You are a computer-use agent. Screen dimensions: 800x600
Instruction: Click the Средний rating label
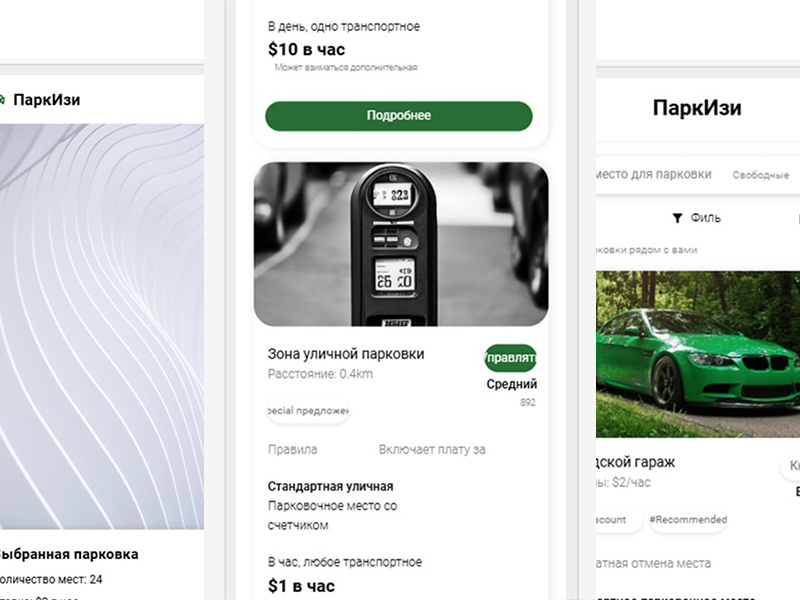[511, 384]
